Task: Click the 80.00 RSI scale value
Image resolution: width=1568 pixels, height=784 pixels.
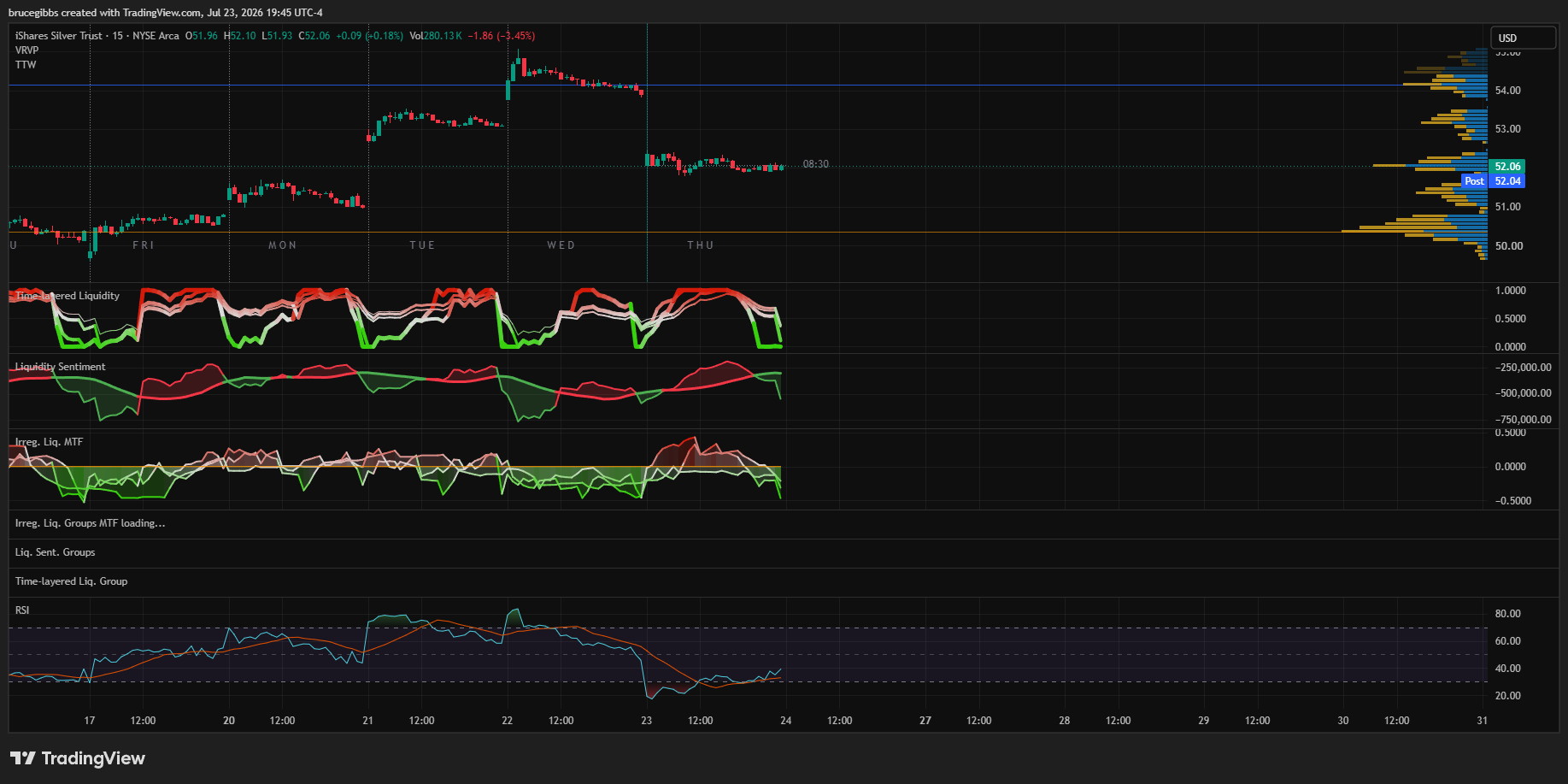Action: [x=1508, y=614]
